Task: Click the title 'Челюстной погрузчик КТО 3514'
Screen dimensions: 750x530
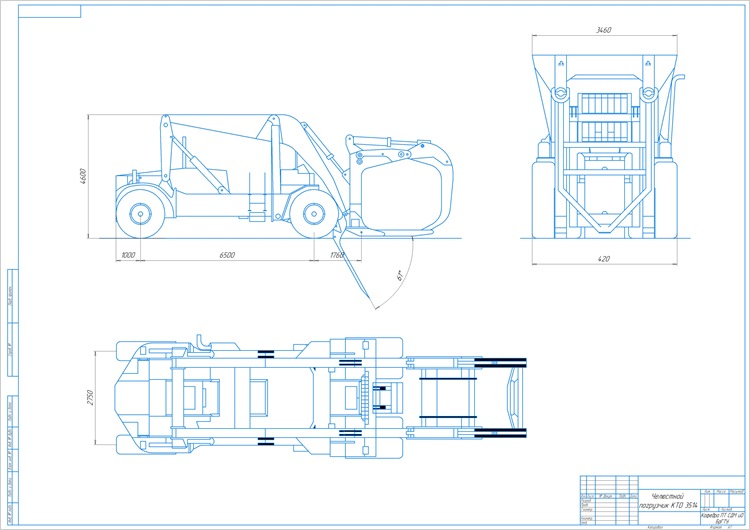Action: click(668, 500)
